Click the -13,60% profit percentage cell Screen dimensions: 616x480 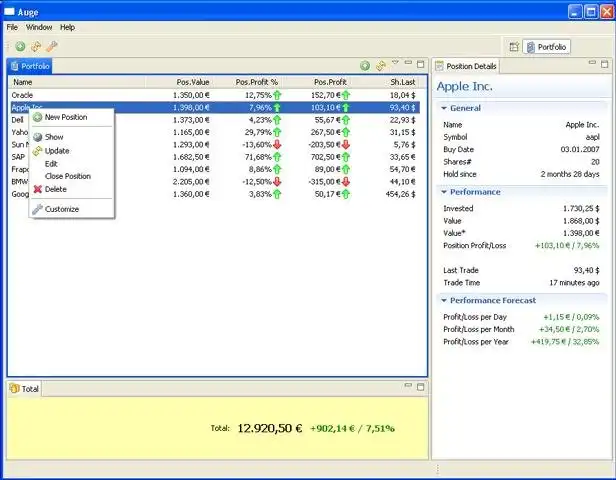point(257,145)
